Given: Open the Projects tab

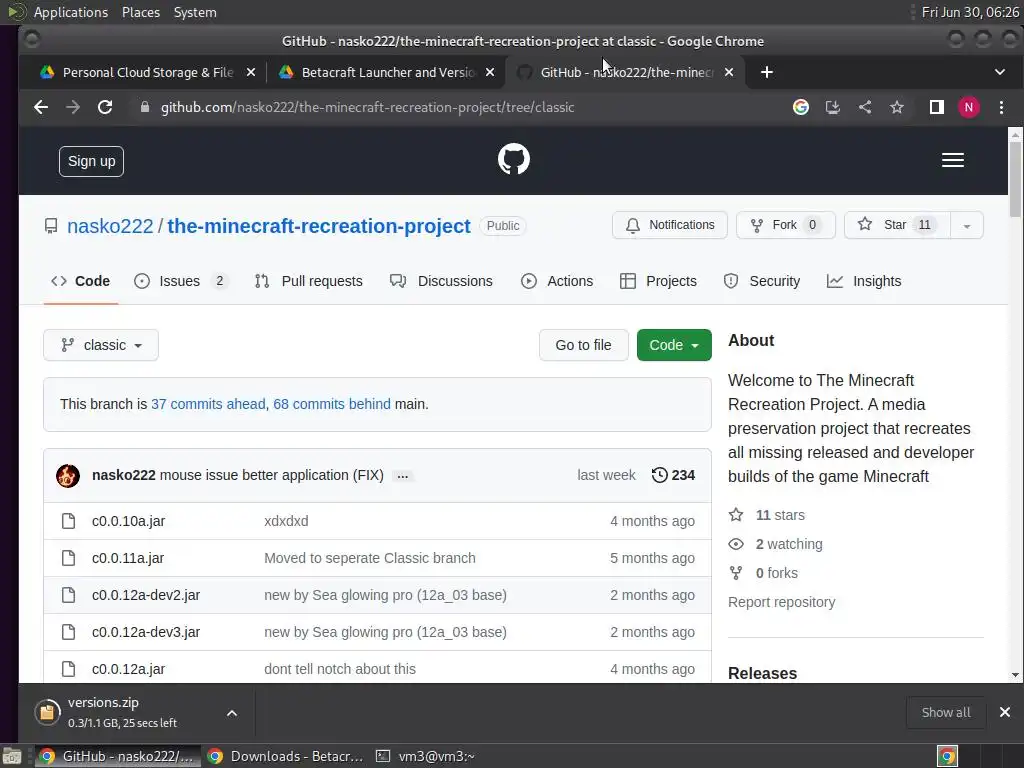Looking at the screenshot, I should point(658,281).
